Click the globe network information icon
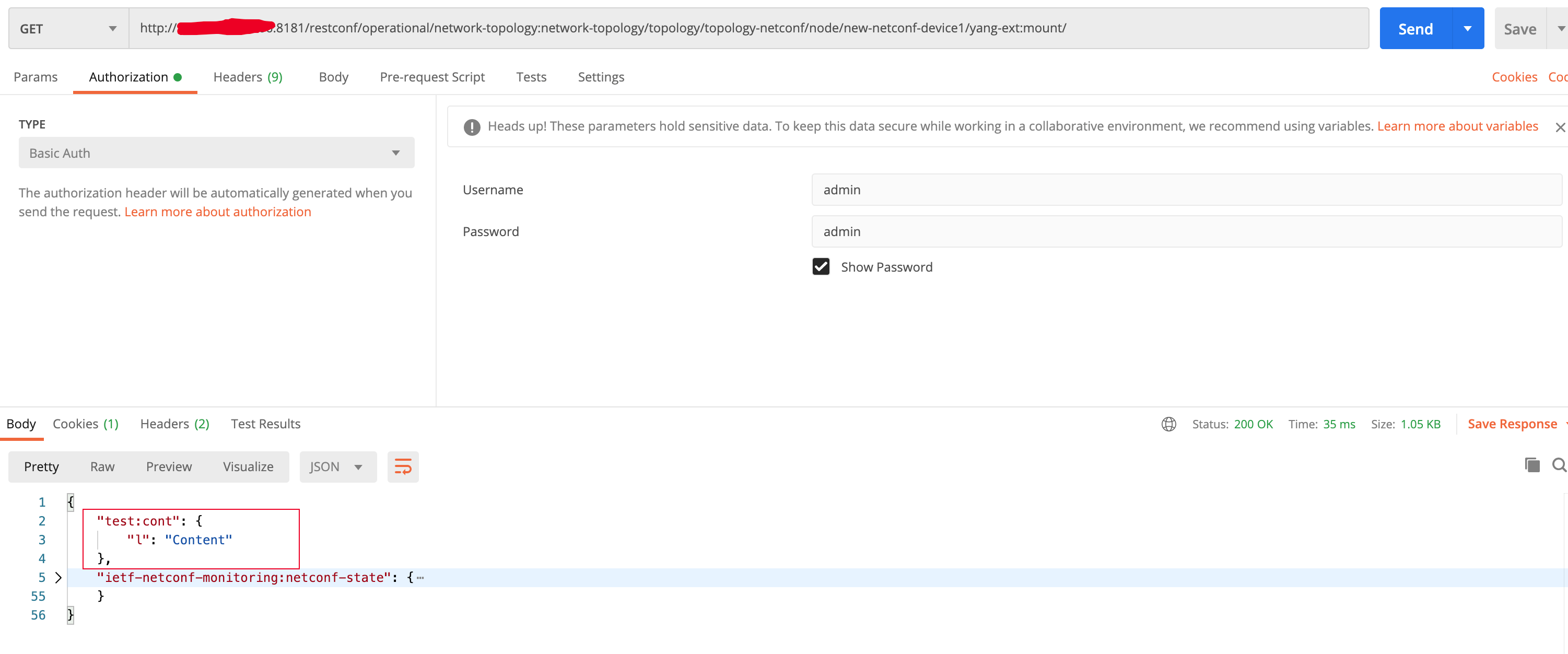1568x654 pixels. pyautogui.click(x=1168, y=424)
